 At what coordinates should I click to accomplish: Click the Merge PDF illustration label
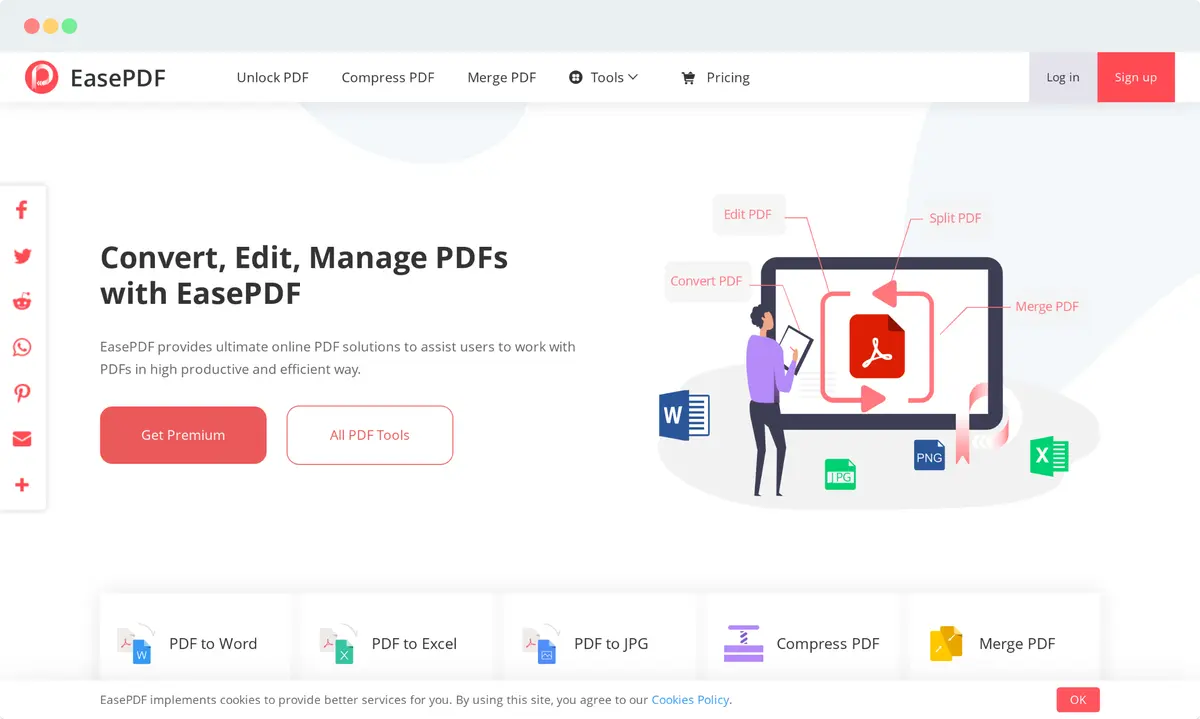click(x=1047, y=307)
